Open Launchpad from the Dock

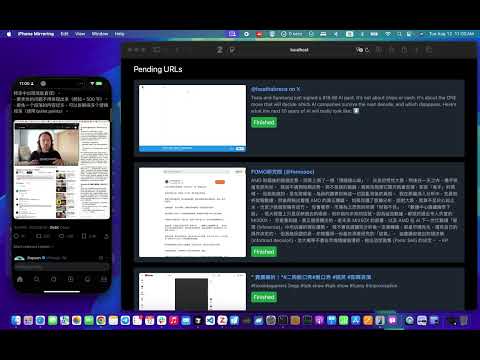click(28, 321)
